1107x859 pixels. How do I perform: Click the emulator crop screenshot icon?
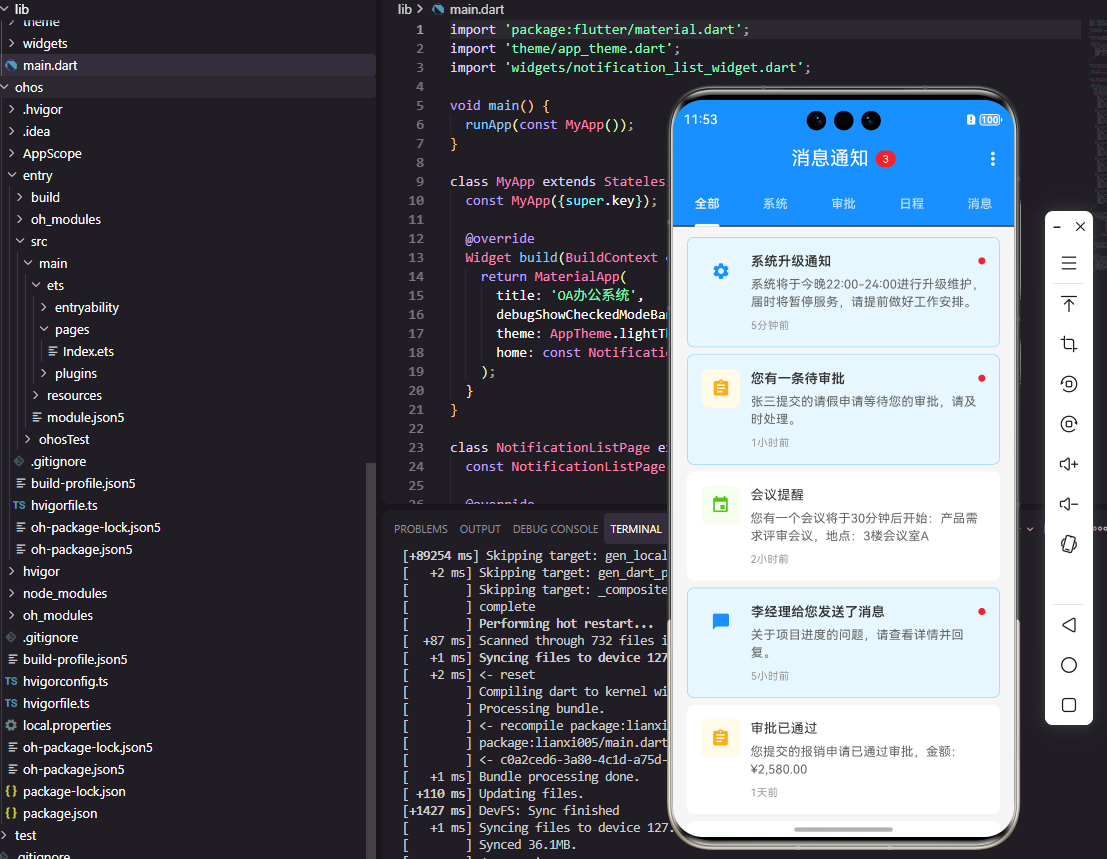[1069, 344]
